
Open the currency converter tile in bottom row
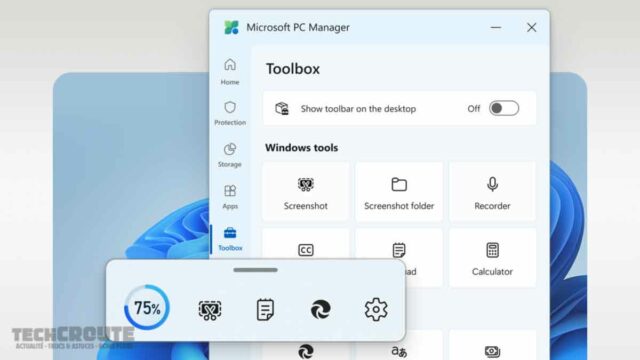(x=492, y=345)
